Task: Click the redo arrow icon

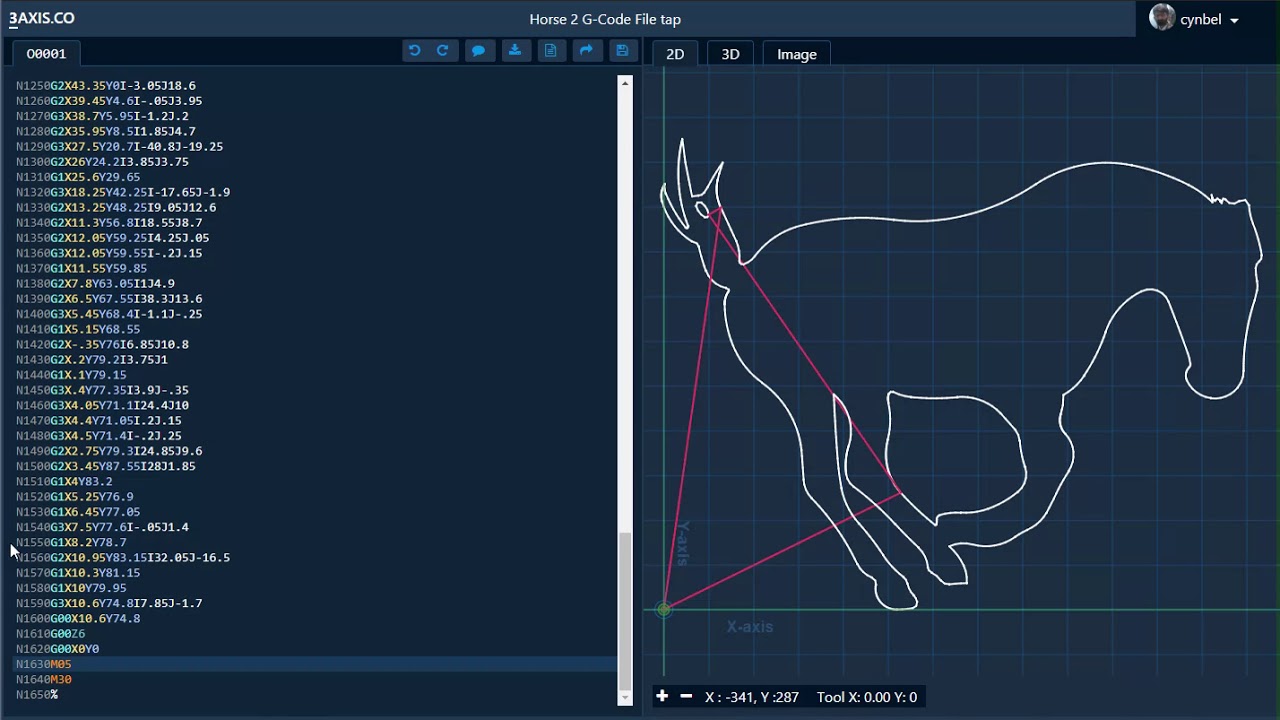Action: point(442,51)
